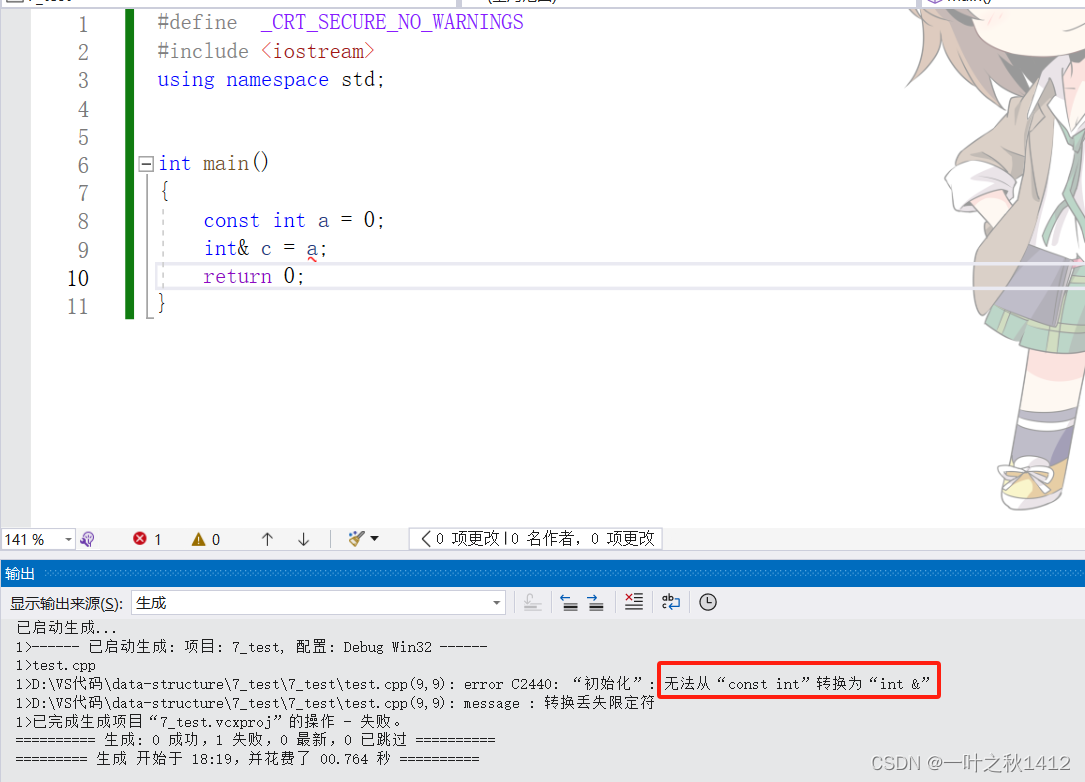Navigate to previous item with up arrow
The image size is (1085, 782).
click(x=268, y=539)
